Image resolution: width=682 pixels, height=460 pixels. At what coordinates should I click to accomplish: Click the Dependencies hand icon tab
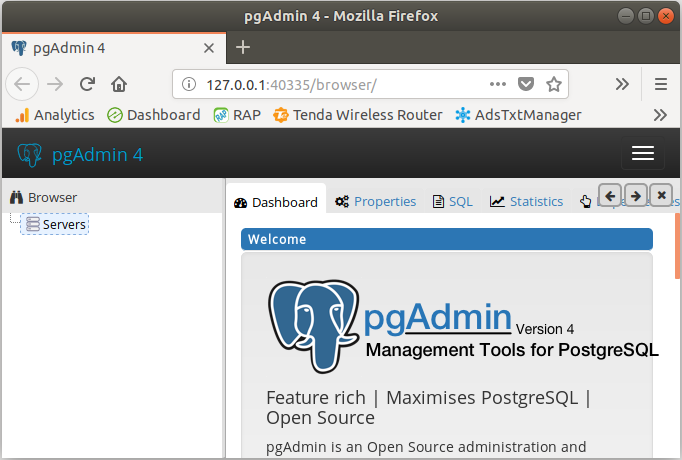tap(585, 201)
